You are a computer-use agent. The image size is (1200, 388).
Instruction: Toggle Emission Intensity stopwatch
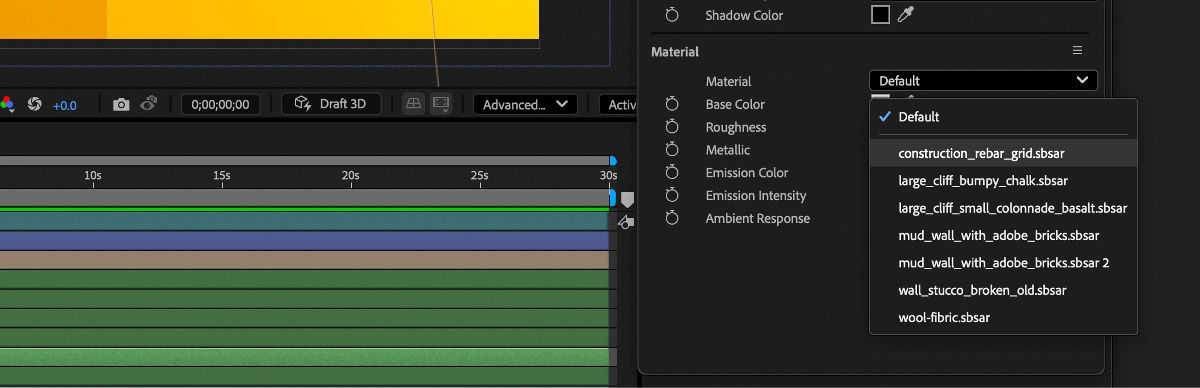672,195
